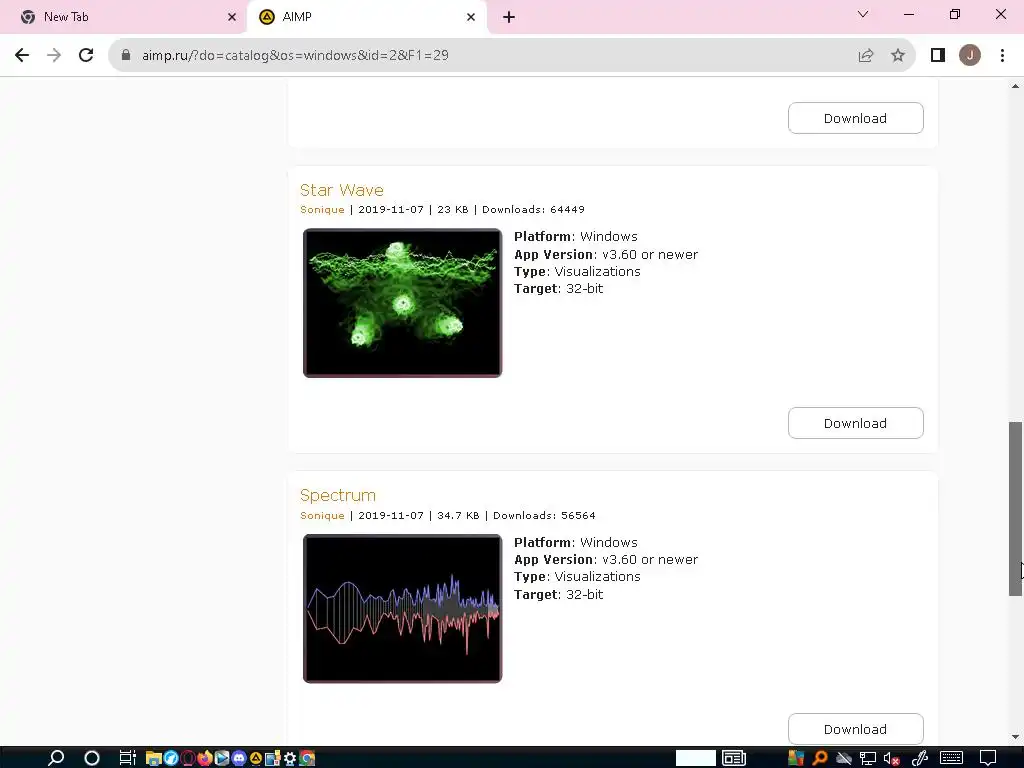The width and height of the screenshot is (1024, 768).
Task: Open the Spectrum preview image
Action: click(402, 609)
